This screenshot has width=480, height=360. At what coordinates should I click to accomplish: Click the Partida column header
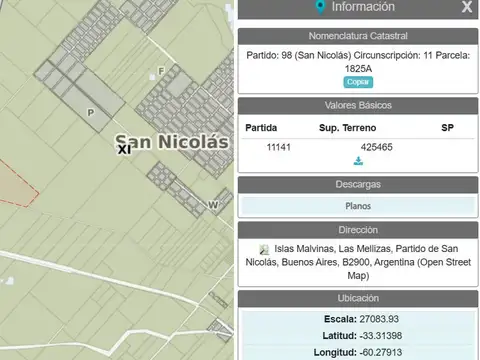(261, 128)
